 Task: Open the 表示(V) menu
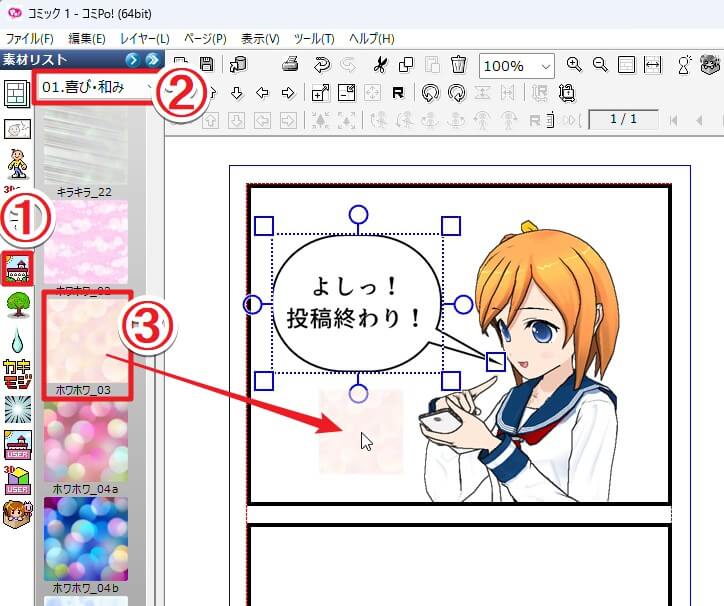click(x=260, y=38)
